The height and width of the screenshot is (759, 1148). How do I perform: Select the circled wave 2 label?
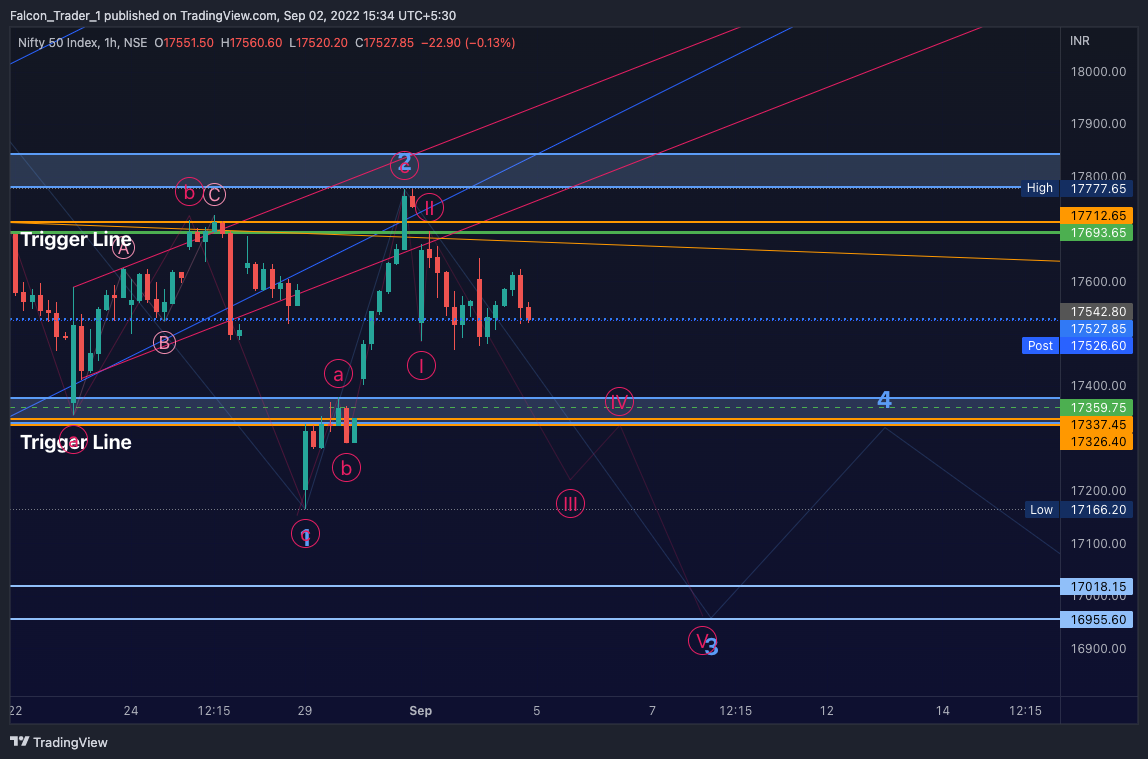404,164
